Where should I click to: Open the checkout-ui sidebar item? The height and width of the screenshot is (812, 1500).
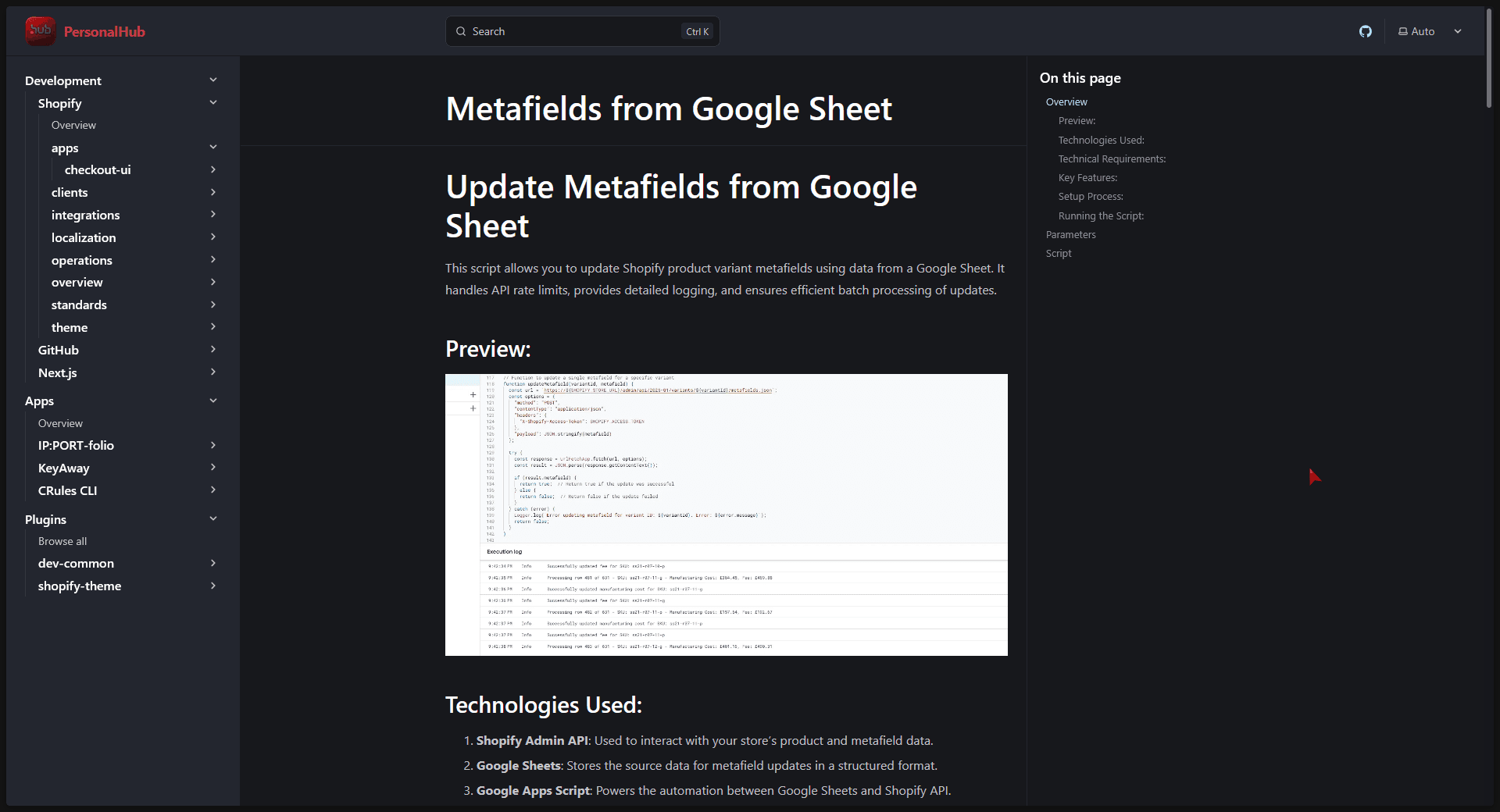pos(98,169)
